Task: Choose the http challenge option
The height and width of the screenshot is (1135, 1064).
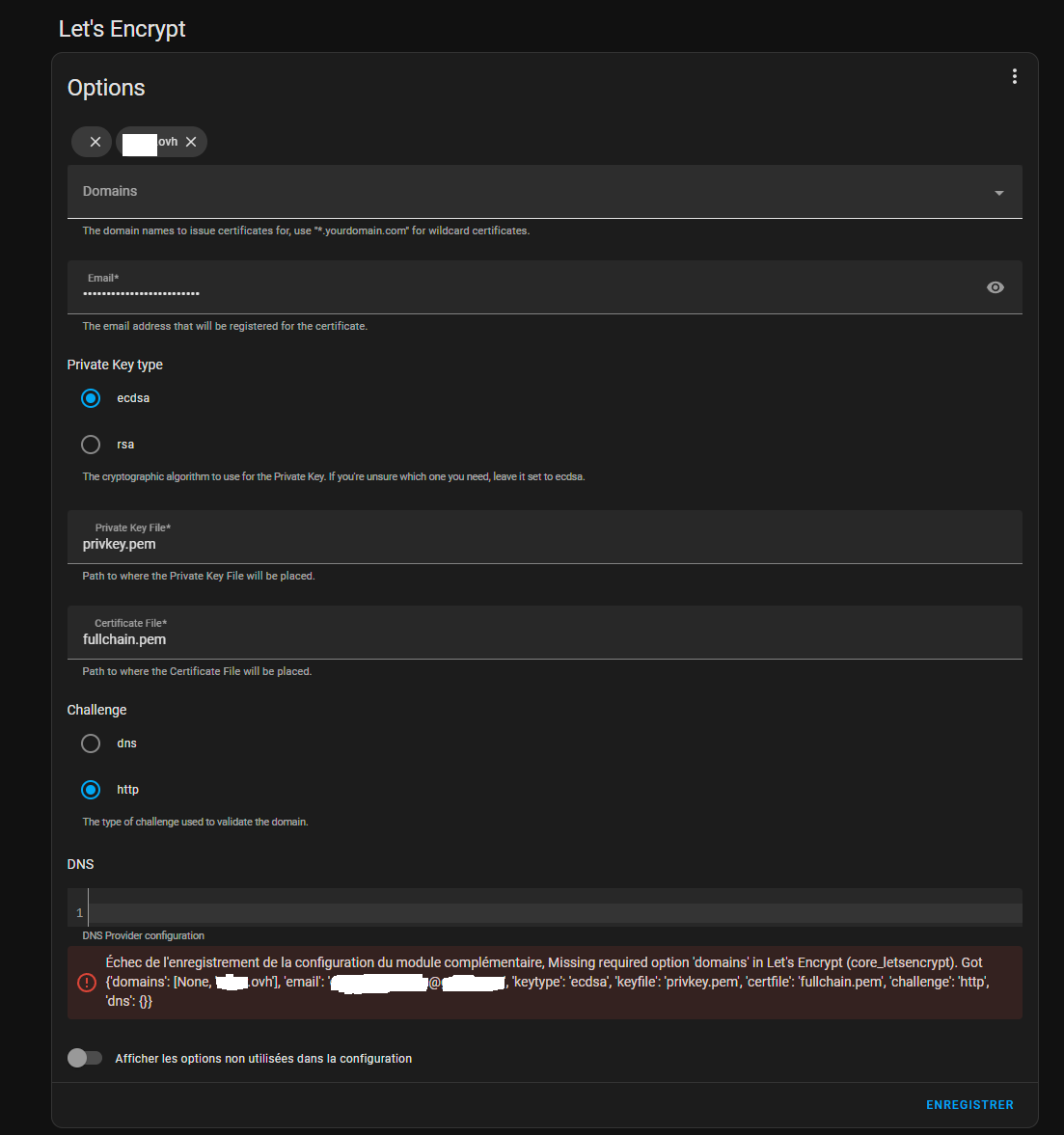Action: [x=91, y=790]
